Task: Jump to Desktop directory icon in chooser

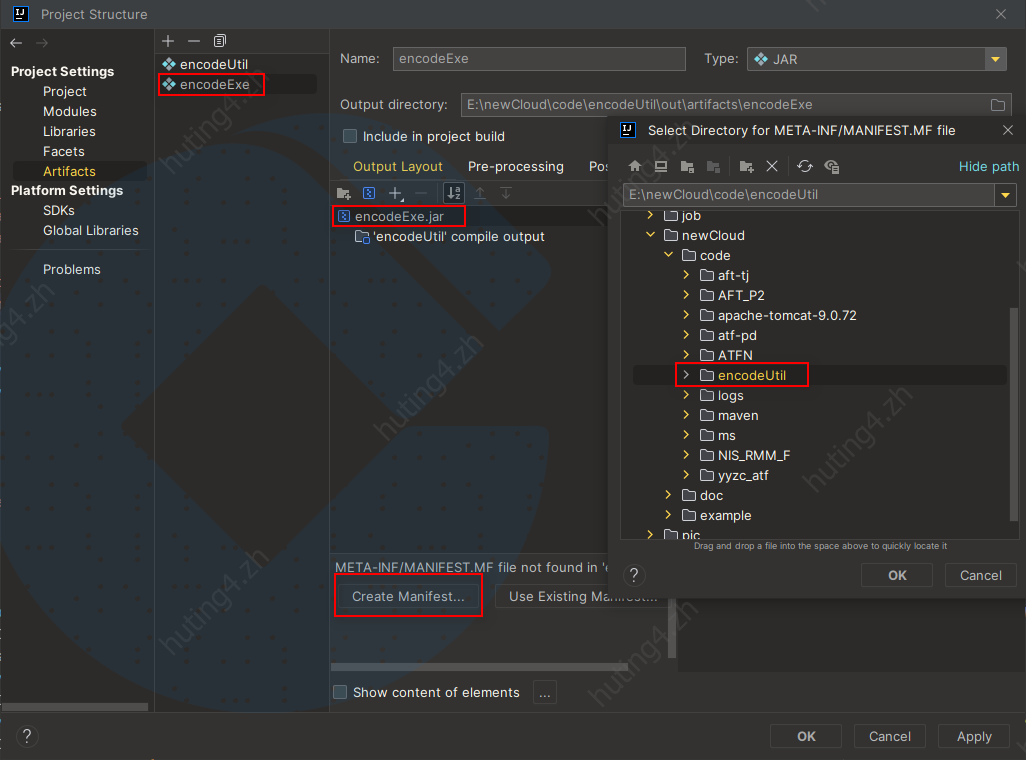Action: (661, 166)
